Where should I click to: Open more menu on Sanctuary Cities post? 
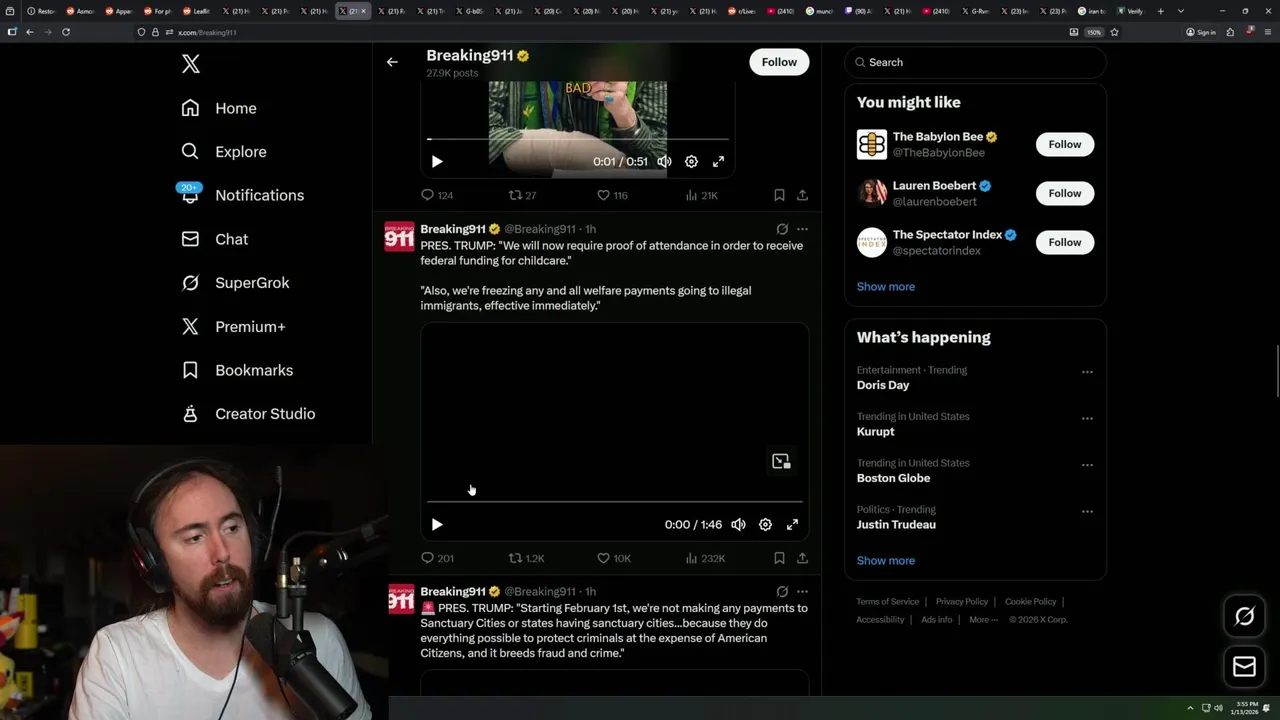click(802, 591)
